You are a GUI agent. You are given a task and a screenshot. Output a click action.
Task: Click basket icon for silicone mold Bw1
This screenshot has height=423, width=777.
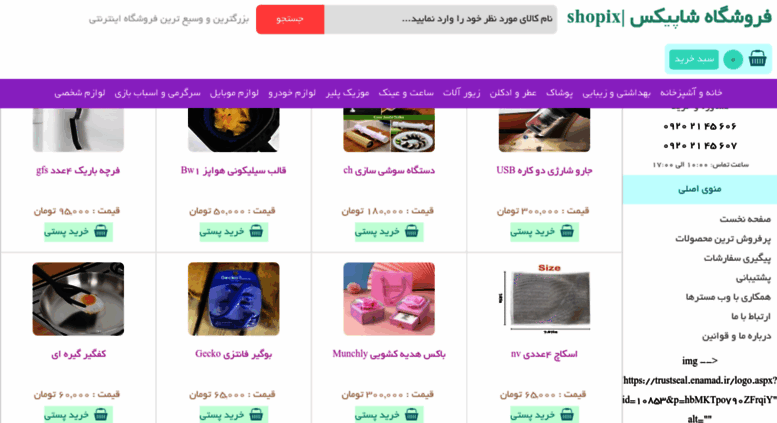(256, 231)
